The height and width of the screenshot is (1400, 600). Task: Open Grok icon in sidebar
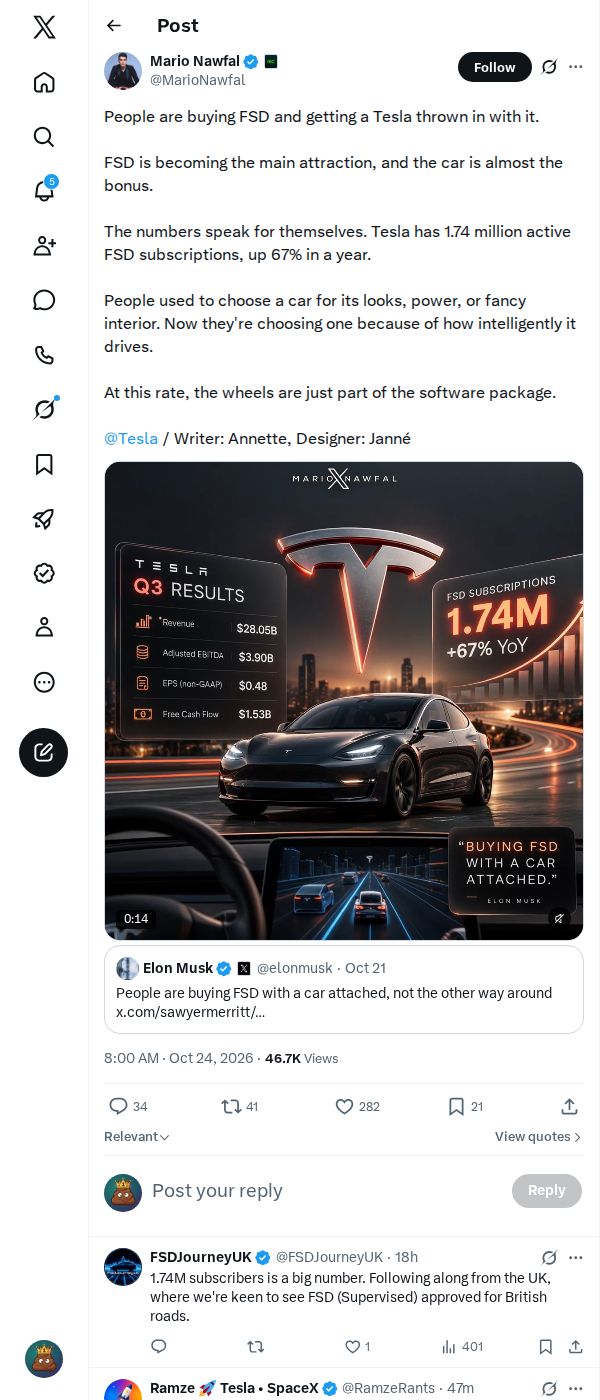pos(44,409)
